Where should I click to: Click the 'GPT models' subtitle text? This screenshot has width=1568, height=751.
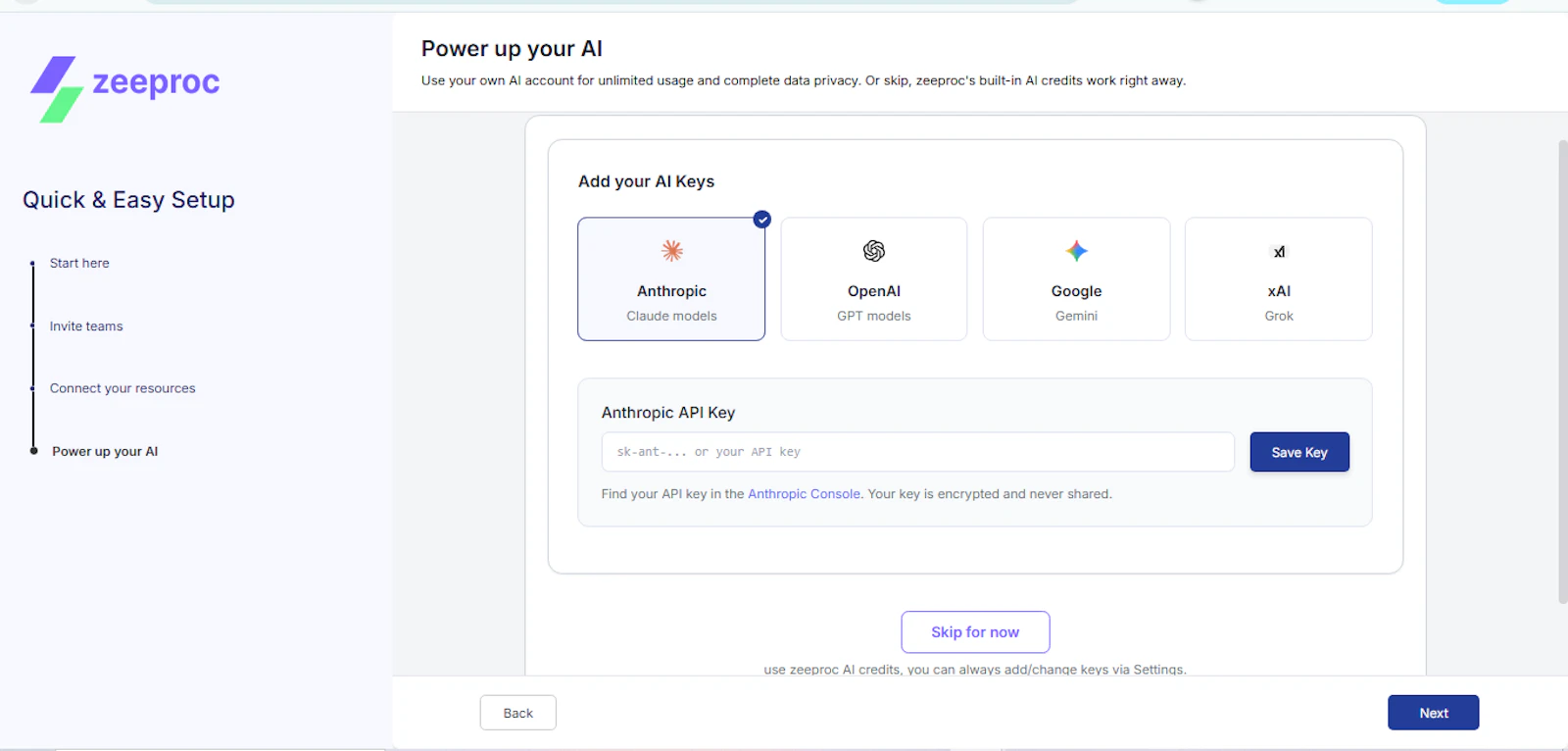(x=873, y=316)
